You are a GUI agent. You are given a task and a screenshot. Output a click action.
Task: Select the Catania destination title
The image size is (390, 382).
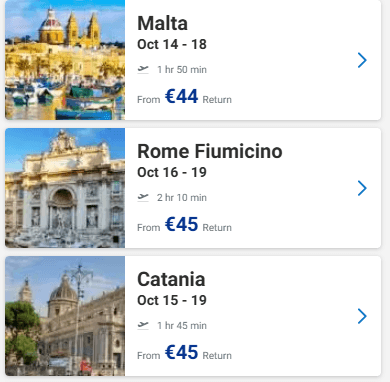tap(171, 279)
